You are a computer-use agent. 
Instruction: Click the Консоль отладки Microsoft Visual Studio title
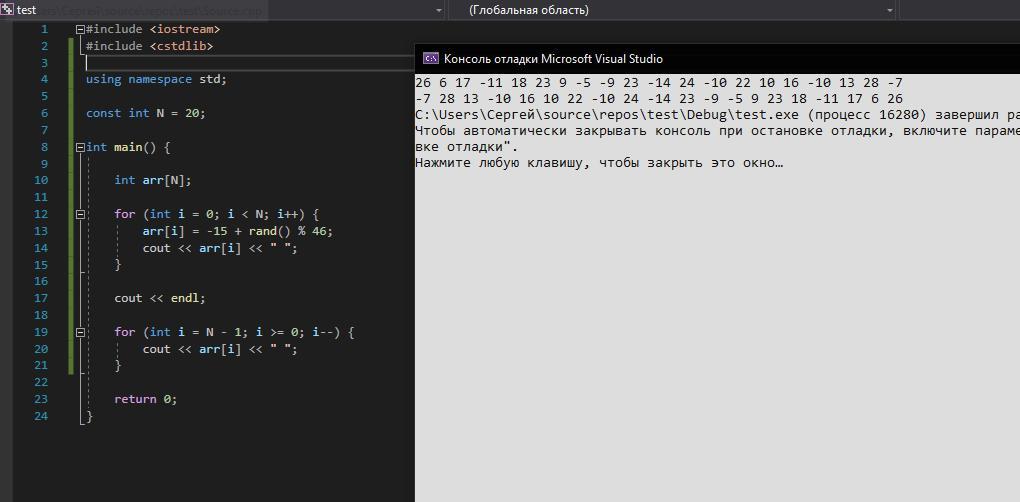[553, 59]
